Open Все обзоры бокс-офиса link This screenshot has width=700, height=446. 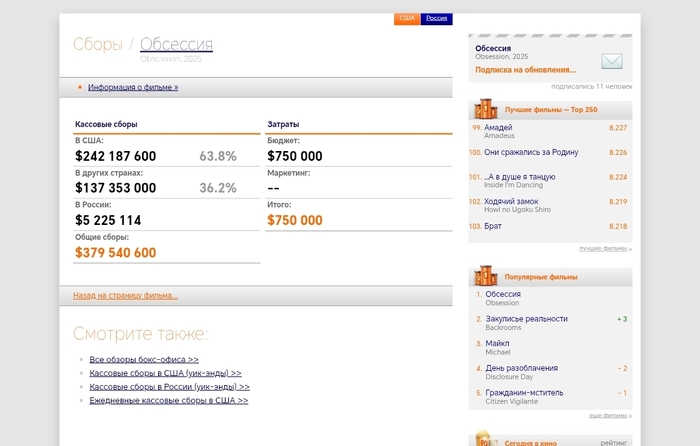(144, 359)
